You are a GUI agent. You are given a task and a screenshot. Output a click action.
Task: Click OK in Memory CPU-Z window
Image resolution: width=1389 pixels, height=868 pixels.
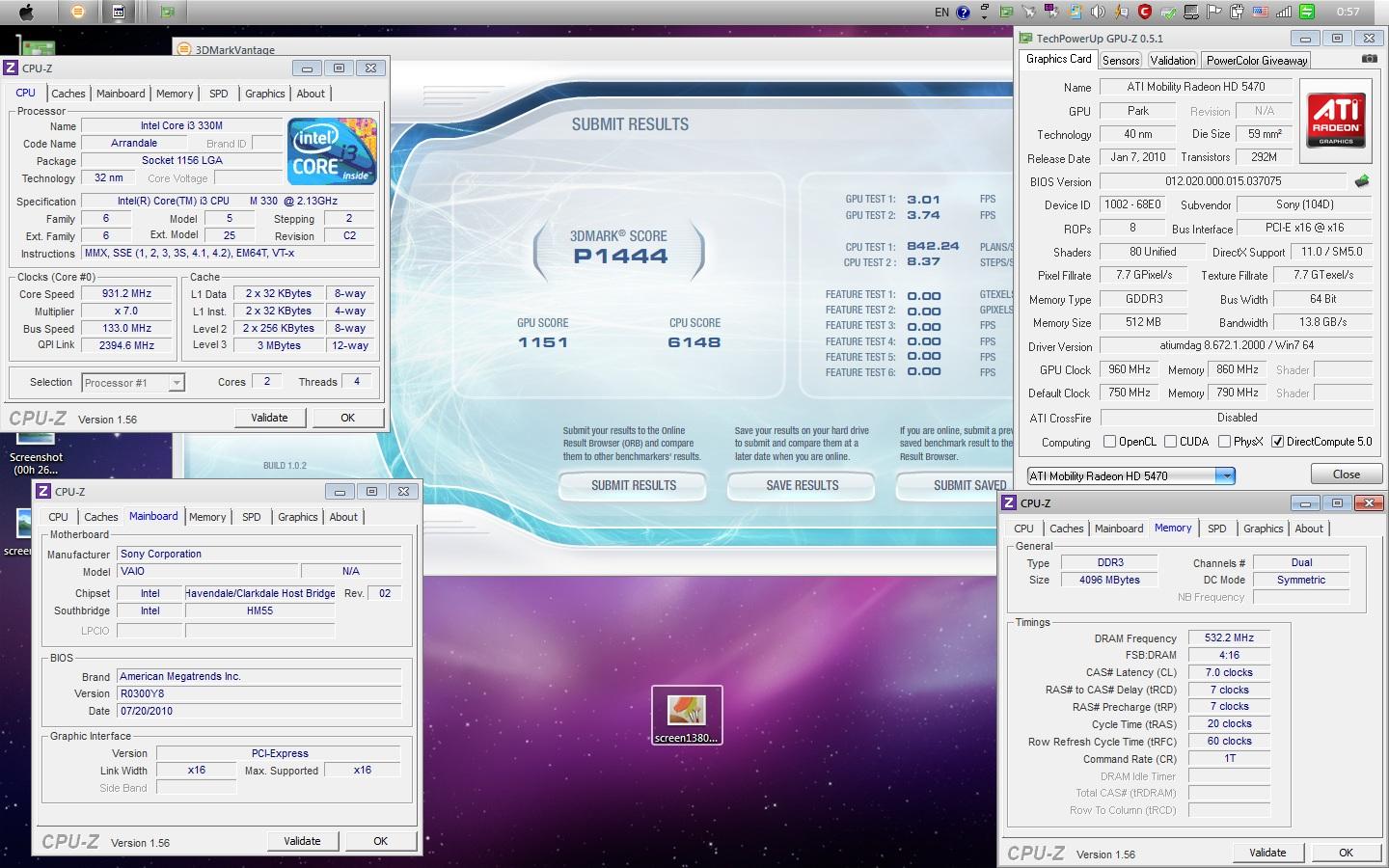pos(1346,853)
